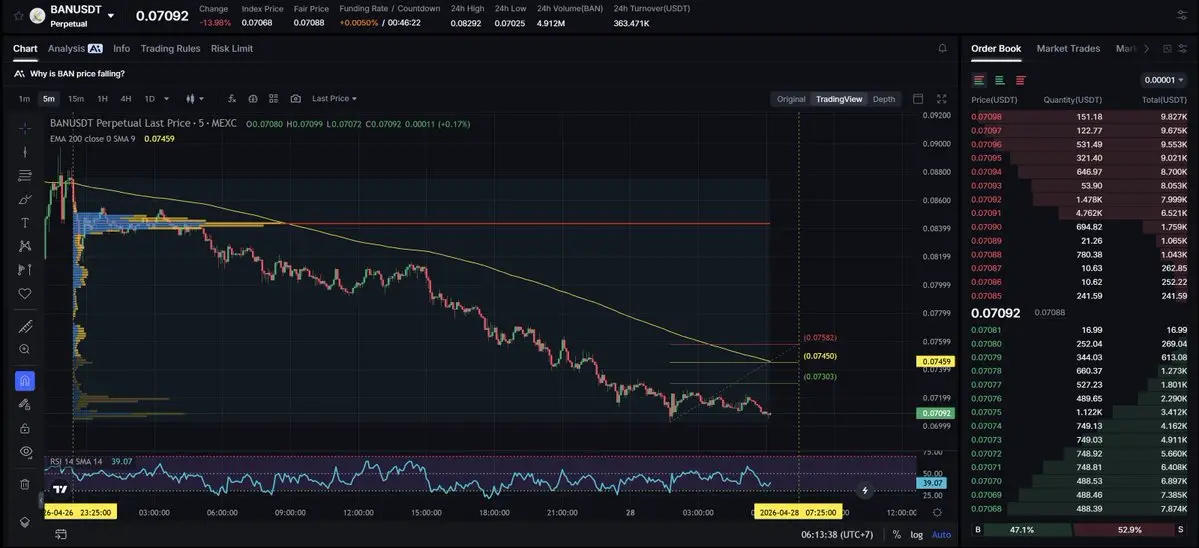Expand more timeframes dropdown next to 1D

pyautogui.click(x=167, y=99)
